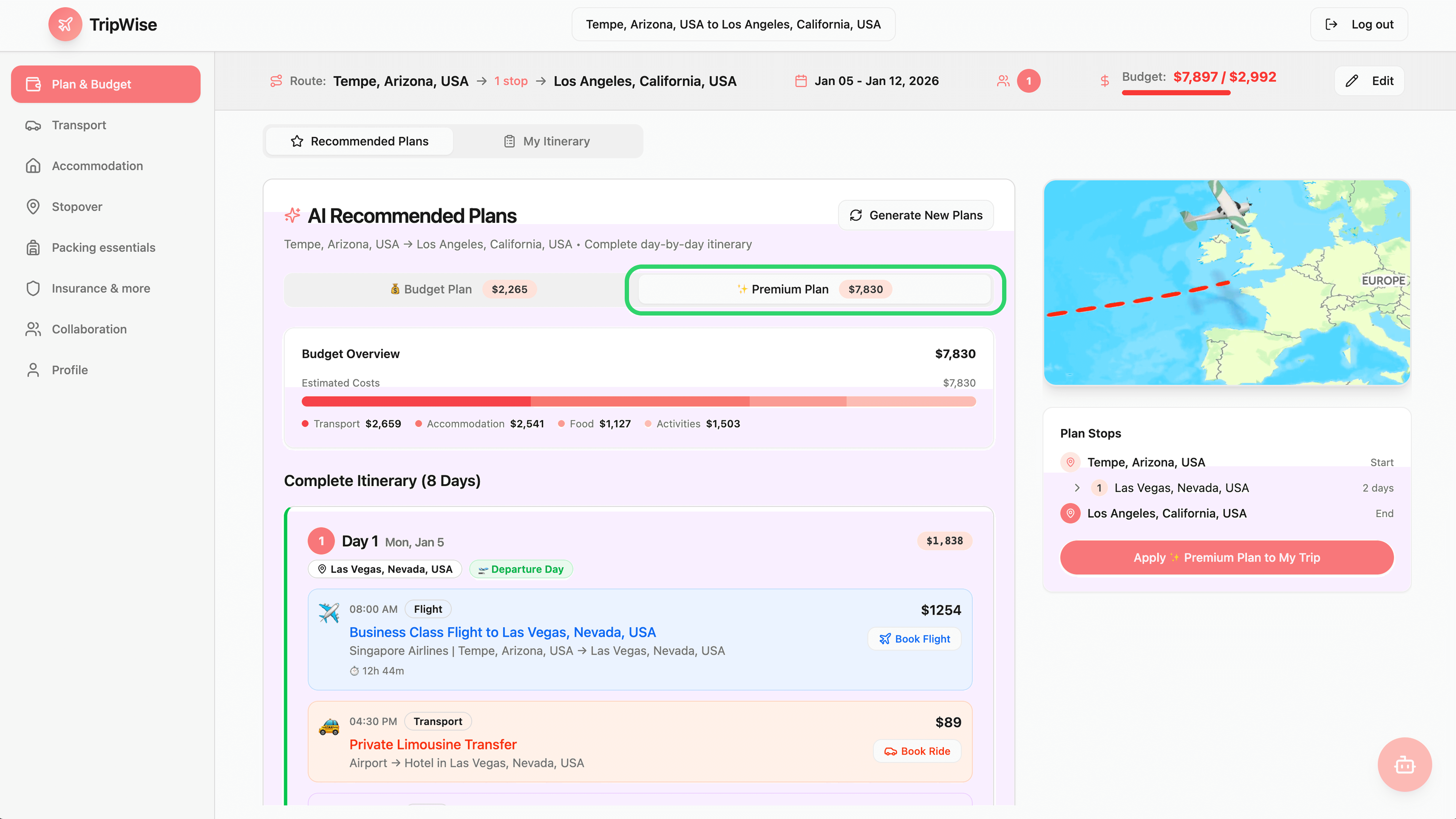Open the Tempe to Los Angeles trip selector
Viewport: 1456px width, 819px height.
click(x=733, y=24)
